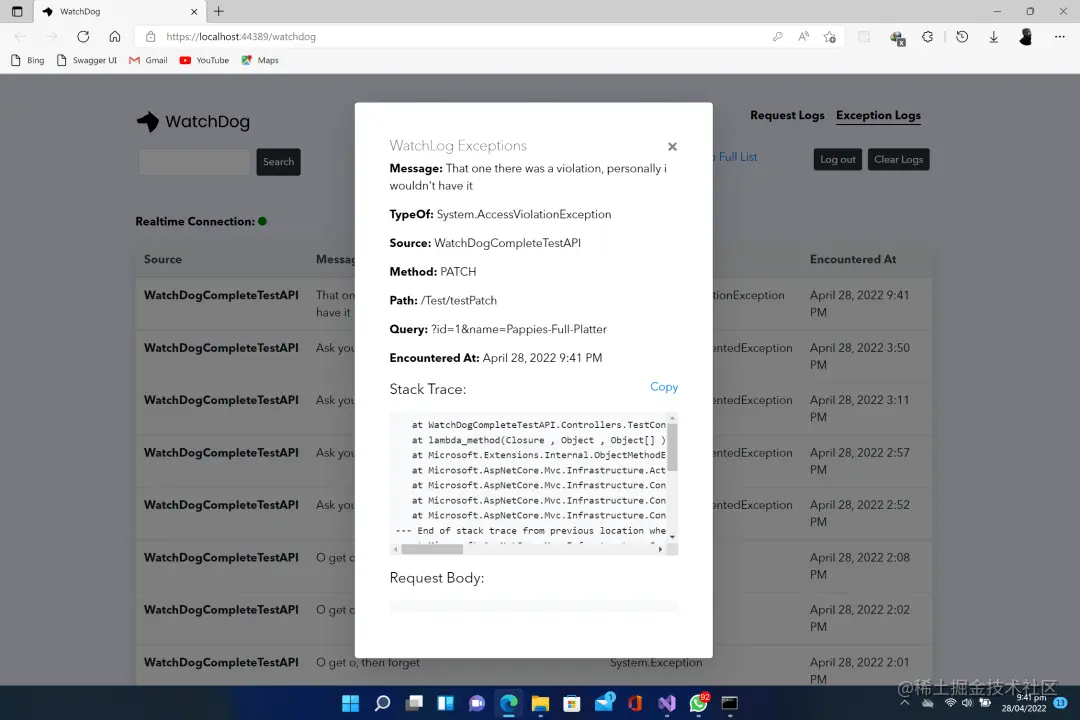1080x720 pixels.
Task: Click the stack trace scroll-left arrow
Action: (395, 549)
